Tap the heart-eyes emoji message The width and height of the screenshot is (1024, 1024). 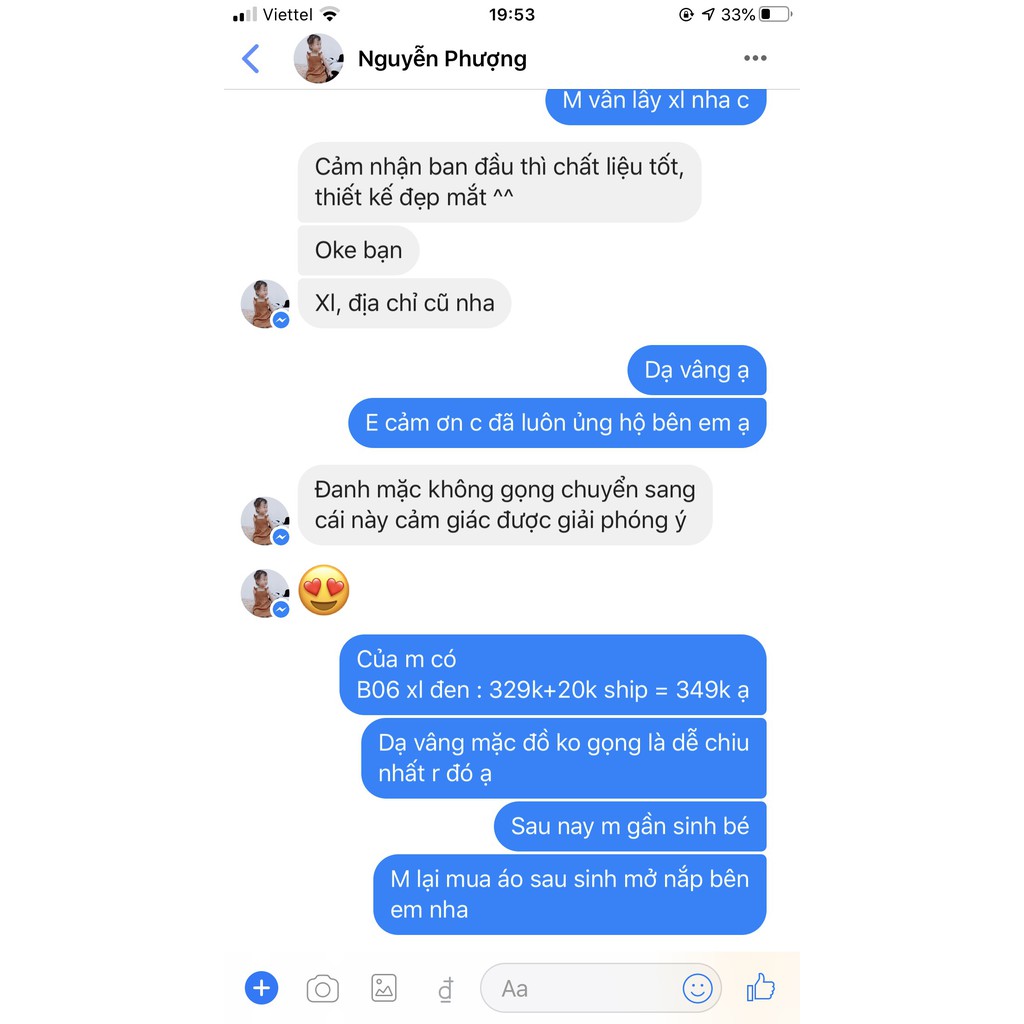coord(324,590)
